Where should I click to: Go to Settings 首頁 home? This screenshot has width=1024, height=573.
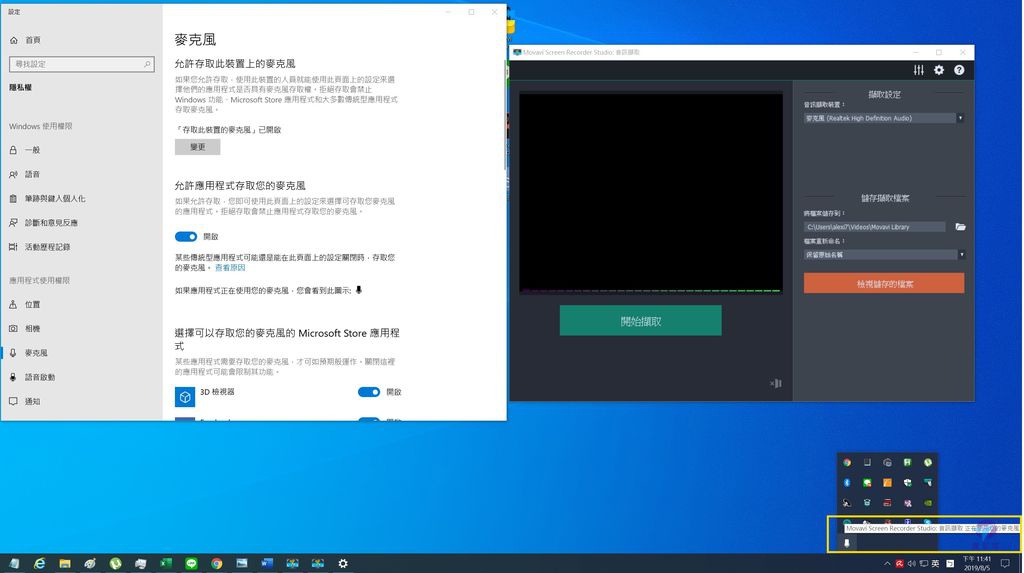pos(26,40)
